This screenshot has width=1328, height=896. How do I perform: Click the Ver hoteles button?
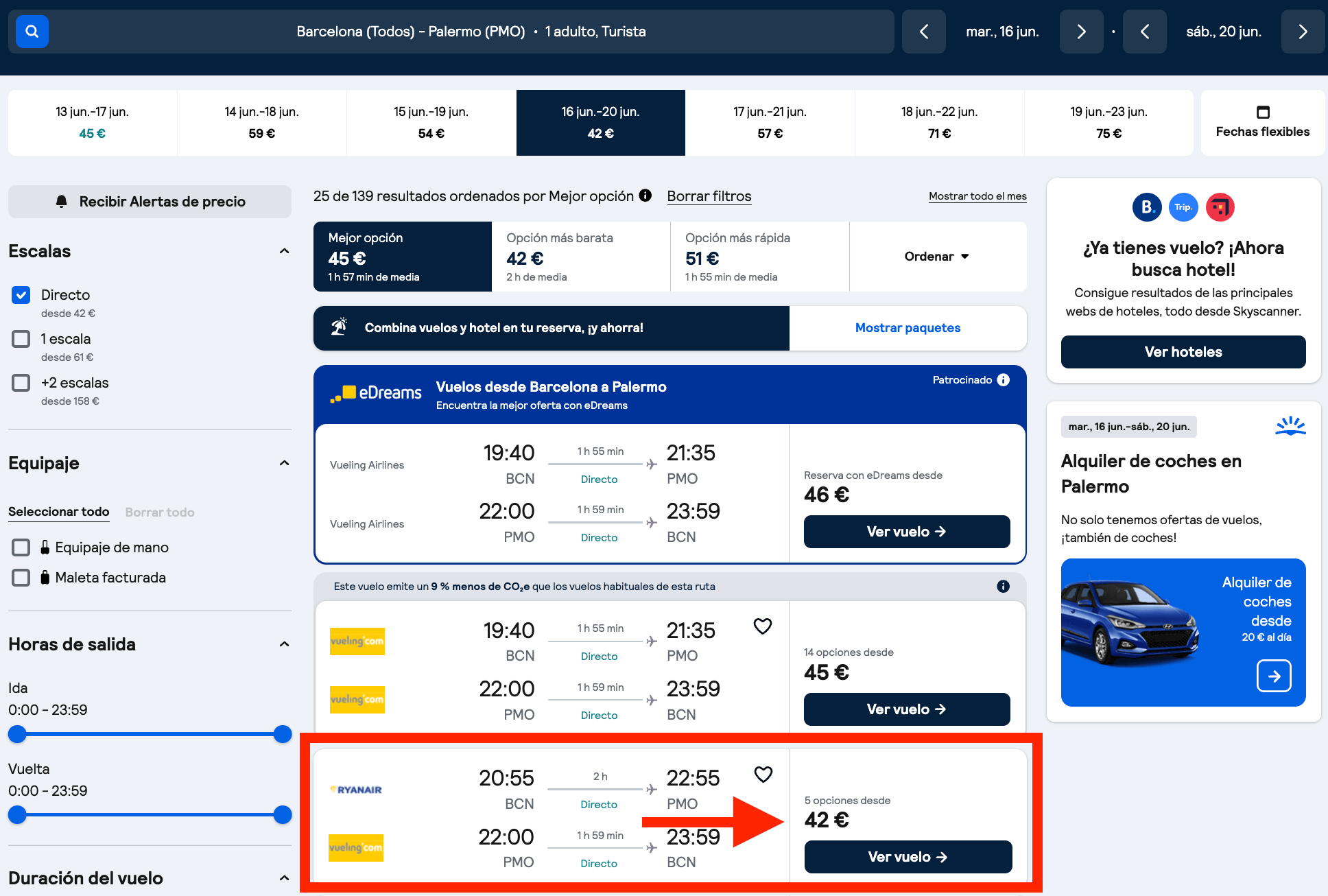coord(1183,352)
